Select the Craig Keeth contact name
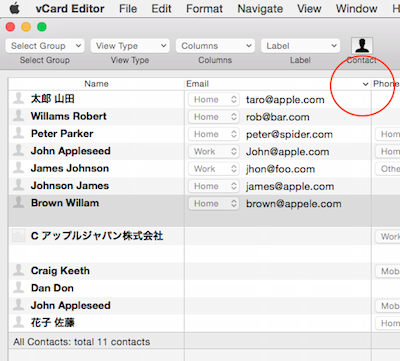400x361 pixels. (60, 270)
